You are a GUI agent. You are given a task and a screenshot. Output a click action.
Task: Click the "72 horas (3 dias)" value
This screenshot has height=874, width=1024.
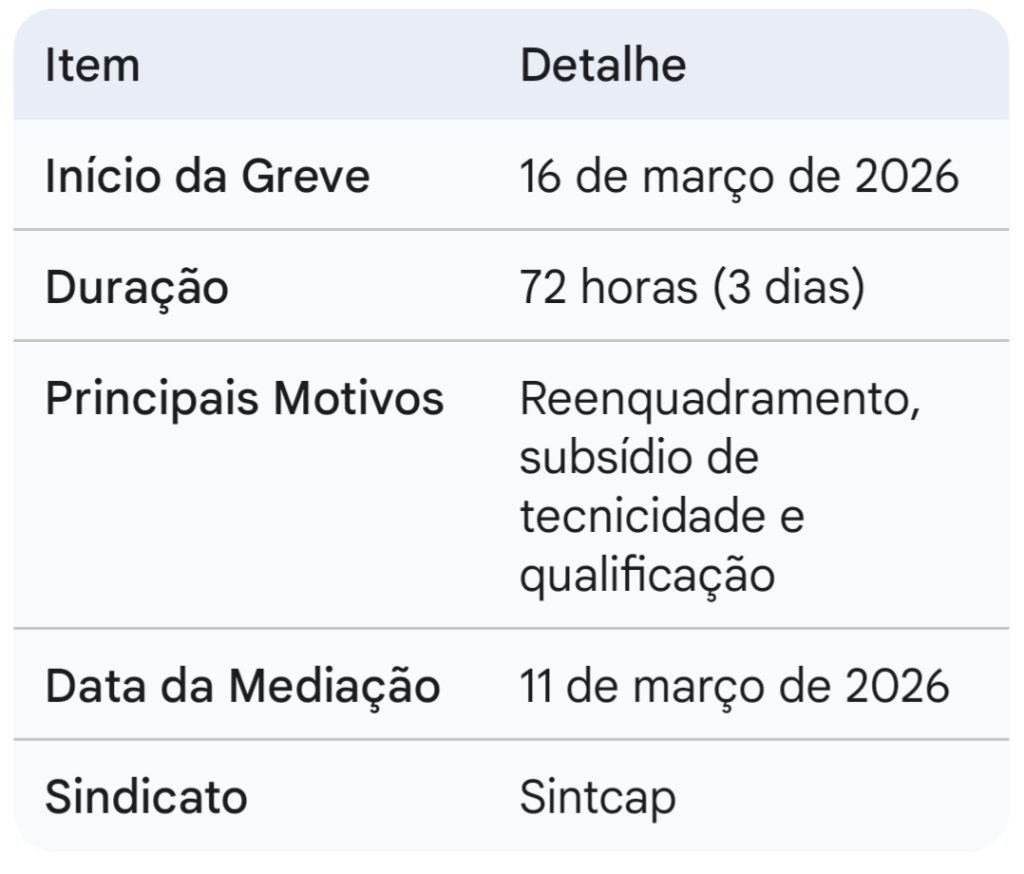(691, 288)
